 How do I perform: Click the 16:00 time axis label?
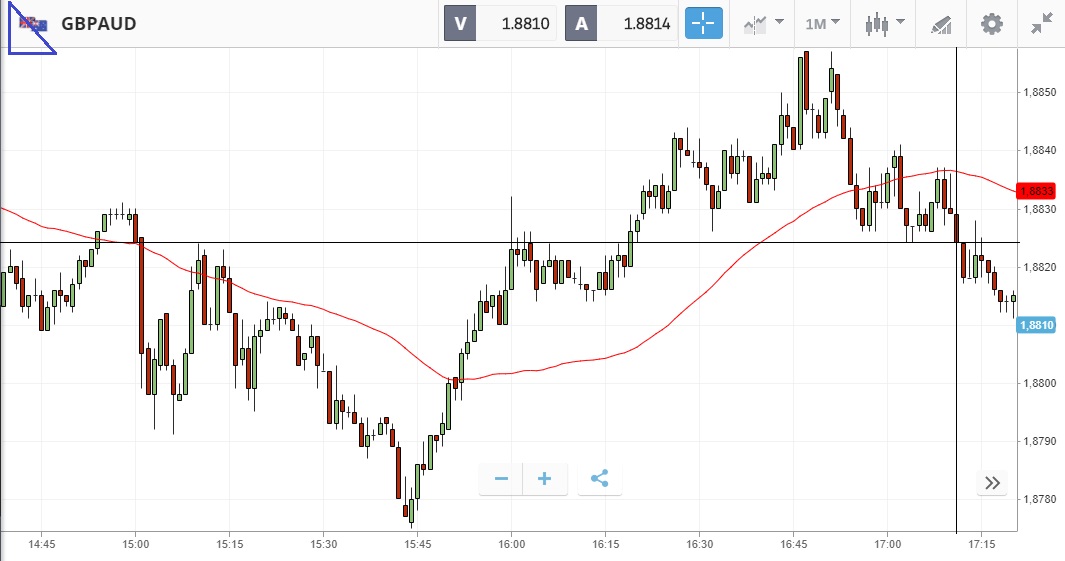(511, 544)
